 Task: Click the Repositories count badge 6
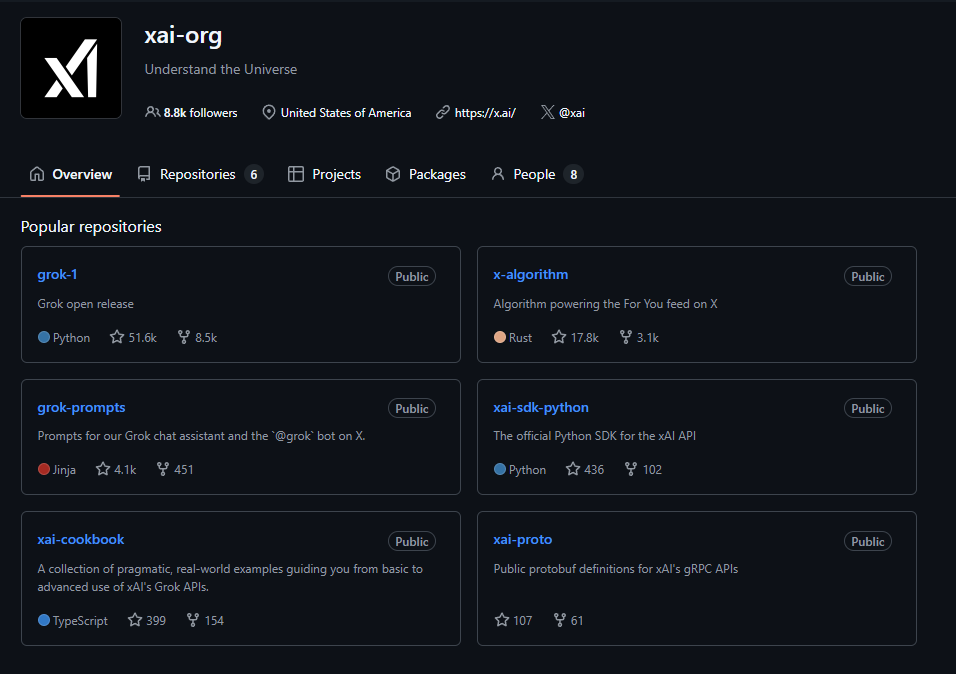(x=254, y=174)
